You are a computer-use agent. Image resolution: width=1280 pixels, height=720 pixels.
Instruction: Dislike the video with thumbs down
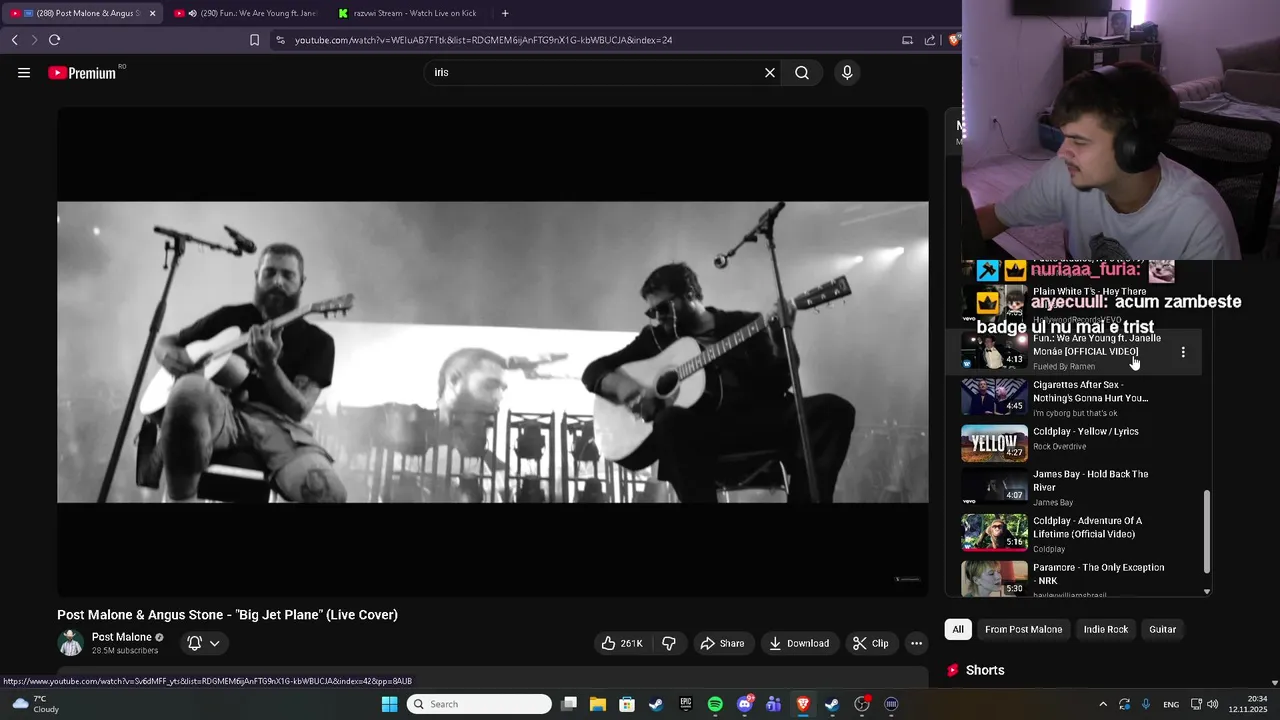point(669,643)
